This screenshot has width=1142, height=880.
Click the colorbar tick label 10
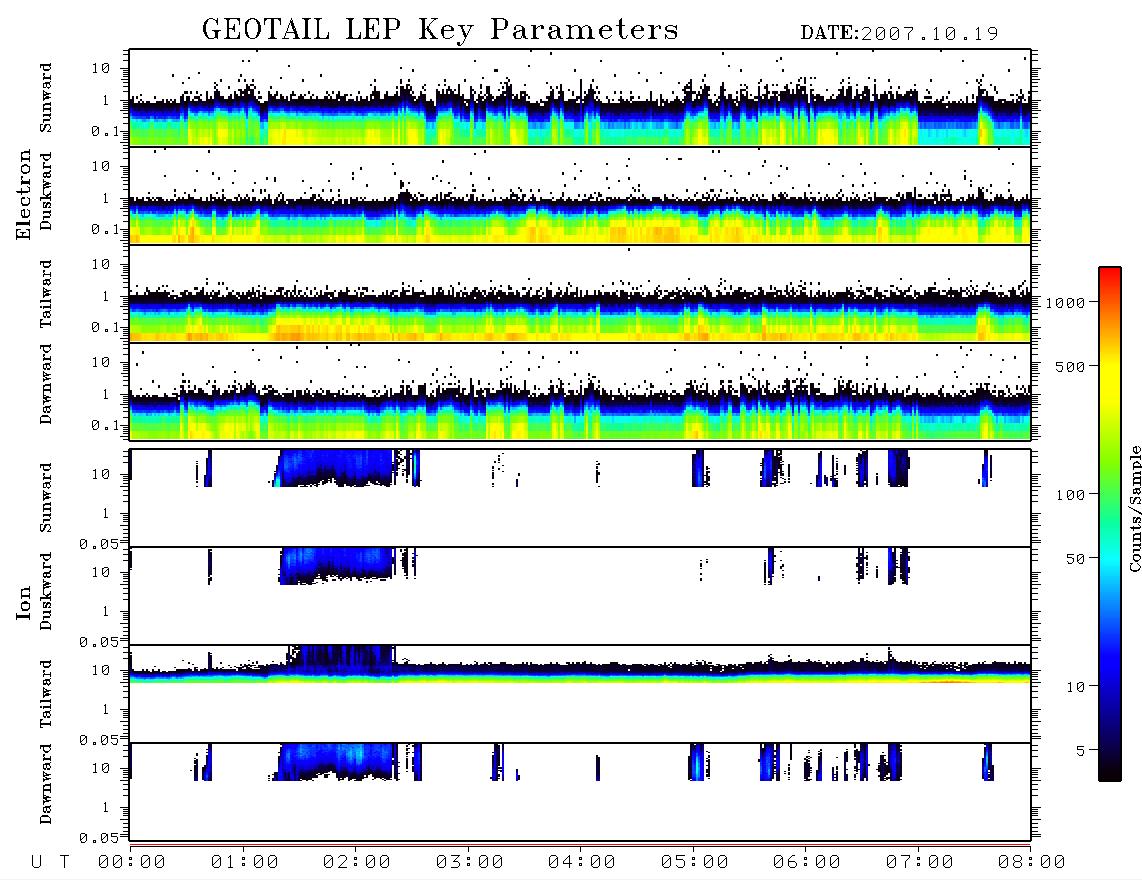(1076, 687)
